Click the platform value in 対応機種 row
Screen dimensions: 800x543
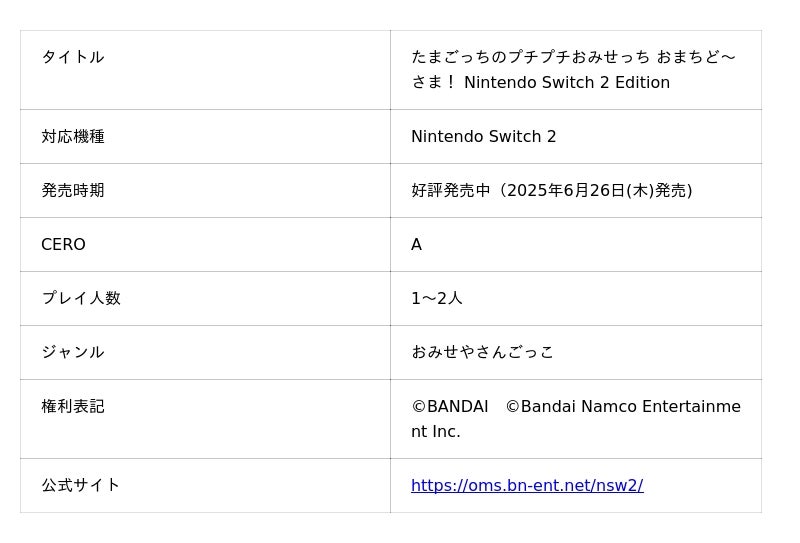pos(483,137)
